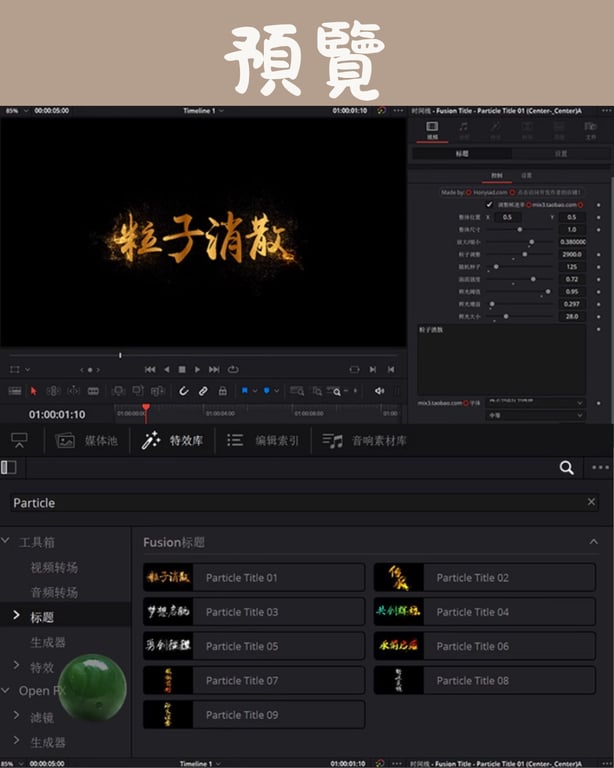Expand the 标题 tree item arrow
The width and height of the screenshot is (614, 768).
point(16,615)
